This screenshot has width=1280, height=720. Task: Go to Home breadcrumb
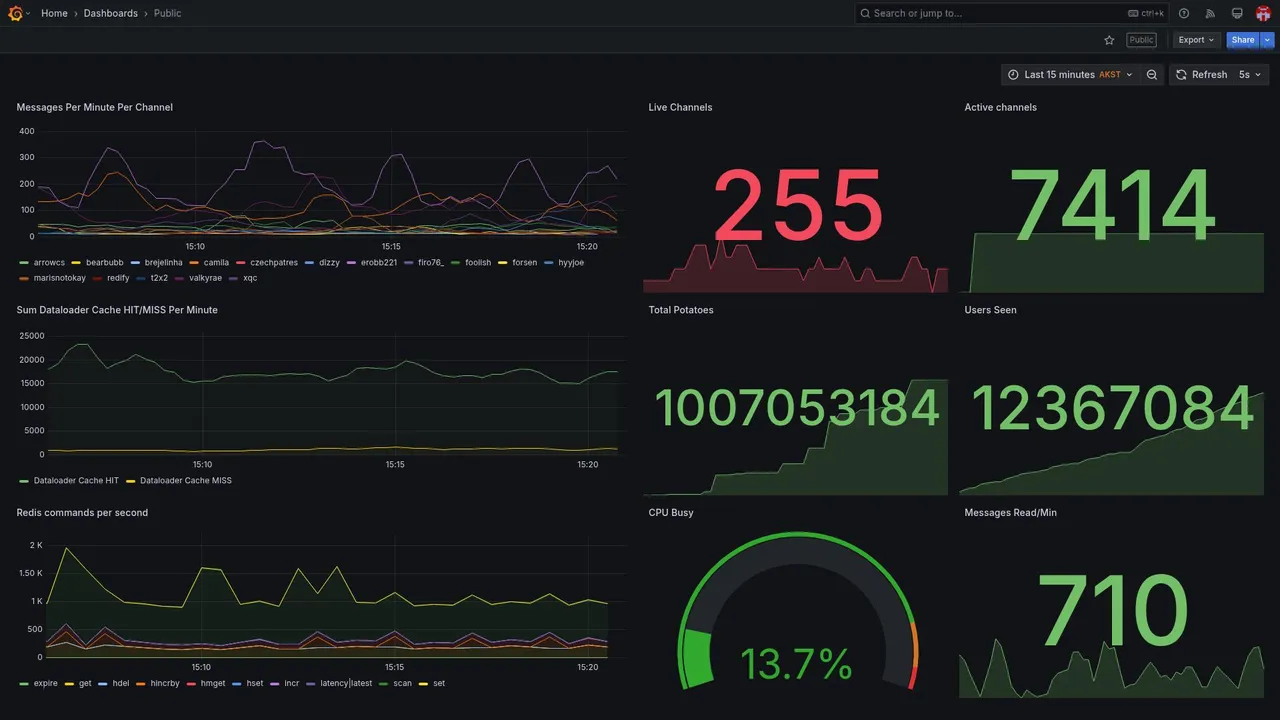[54, 13]
